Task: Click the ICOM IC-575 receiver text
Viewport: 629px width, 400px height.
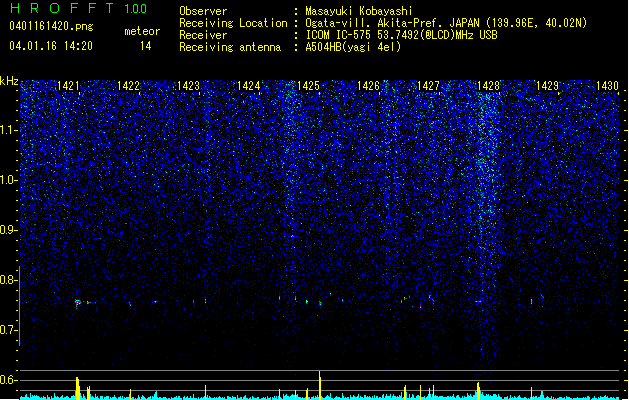Action: pos(401,35)
